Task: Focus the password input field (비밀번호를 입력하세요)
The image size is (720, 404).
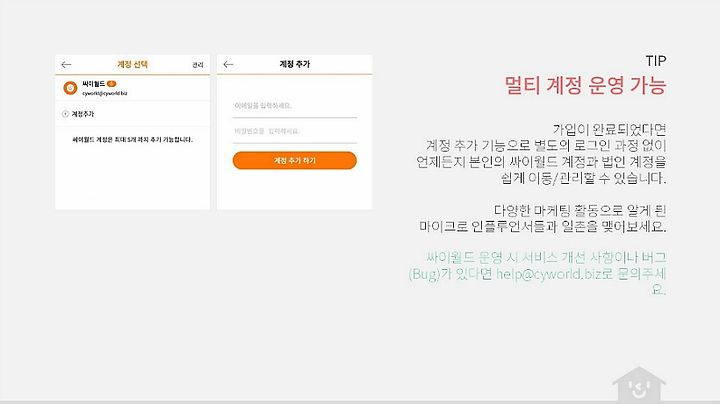Action: pos(295,132)
